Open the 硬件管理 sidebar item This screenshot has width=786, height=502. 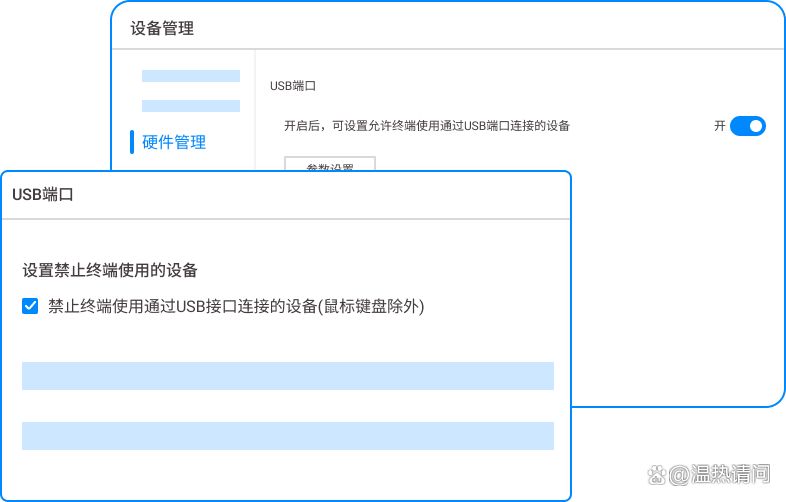click(174, 142)
